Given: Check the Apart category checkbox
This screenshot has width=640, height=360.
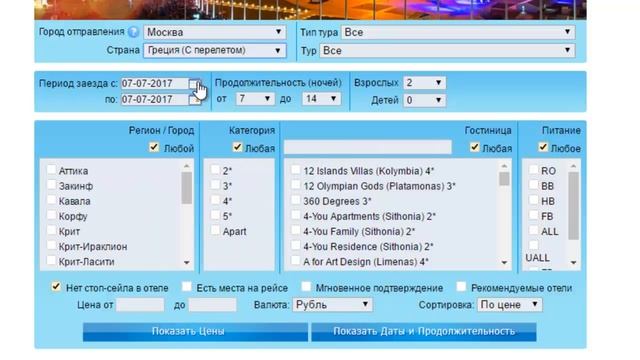Looking at the screenshot, I should [x=215, y=230].
